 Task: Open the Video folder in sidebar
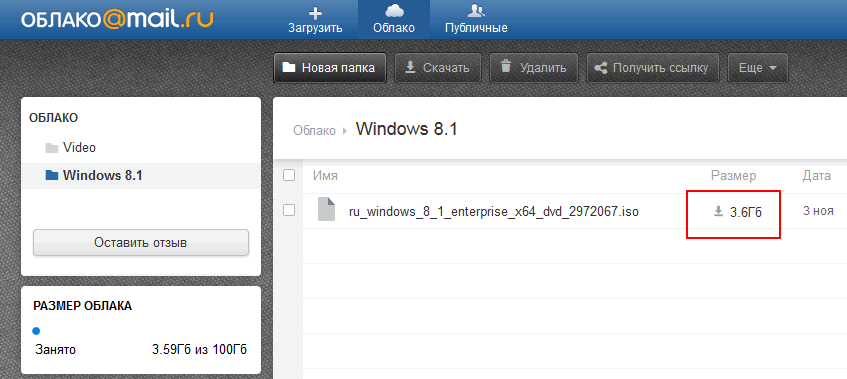pos(79,147)
